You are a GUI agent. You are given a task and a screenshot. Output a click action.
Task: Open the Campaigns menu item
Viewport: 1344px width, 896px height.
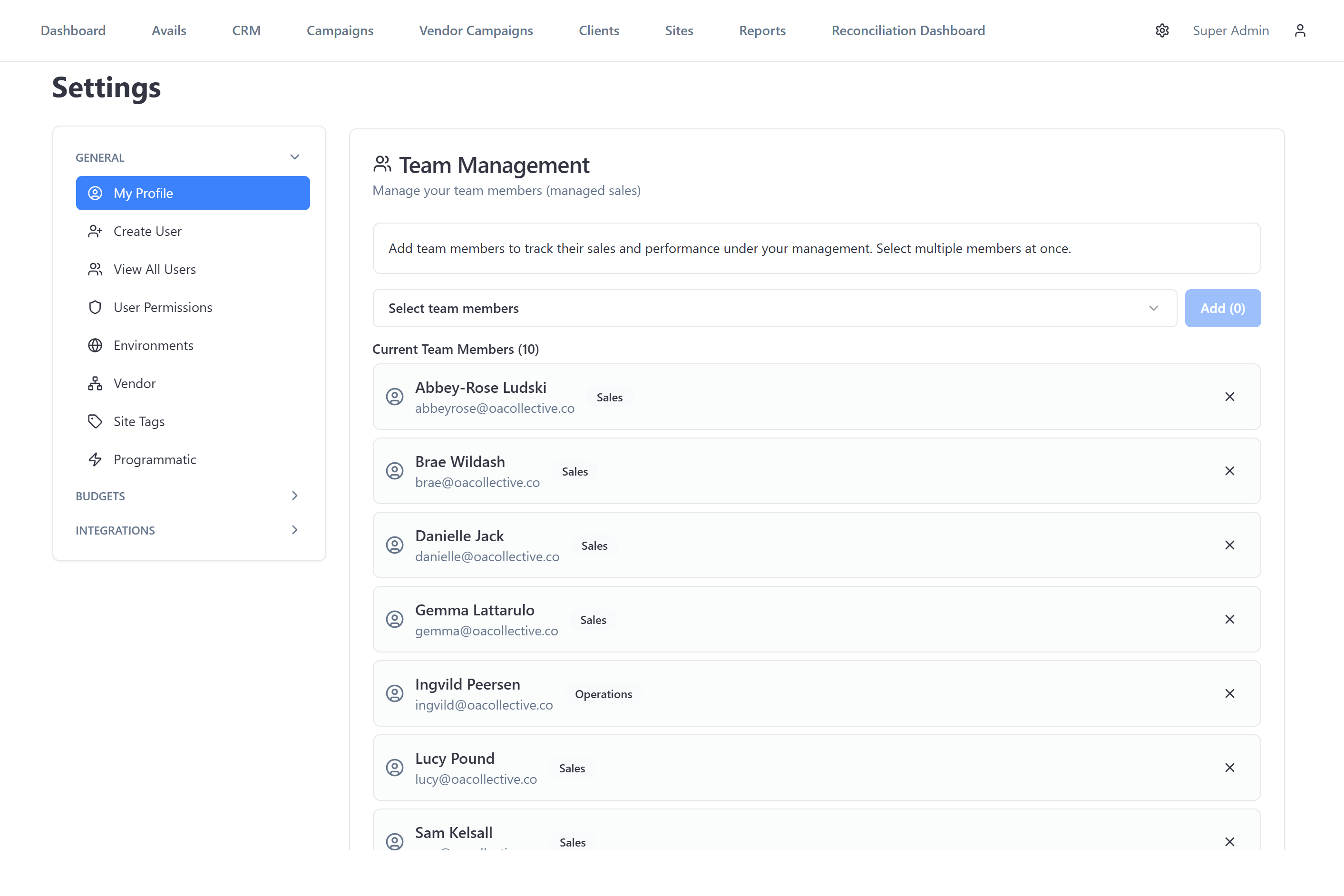click(x=340, y=30)
